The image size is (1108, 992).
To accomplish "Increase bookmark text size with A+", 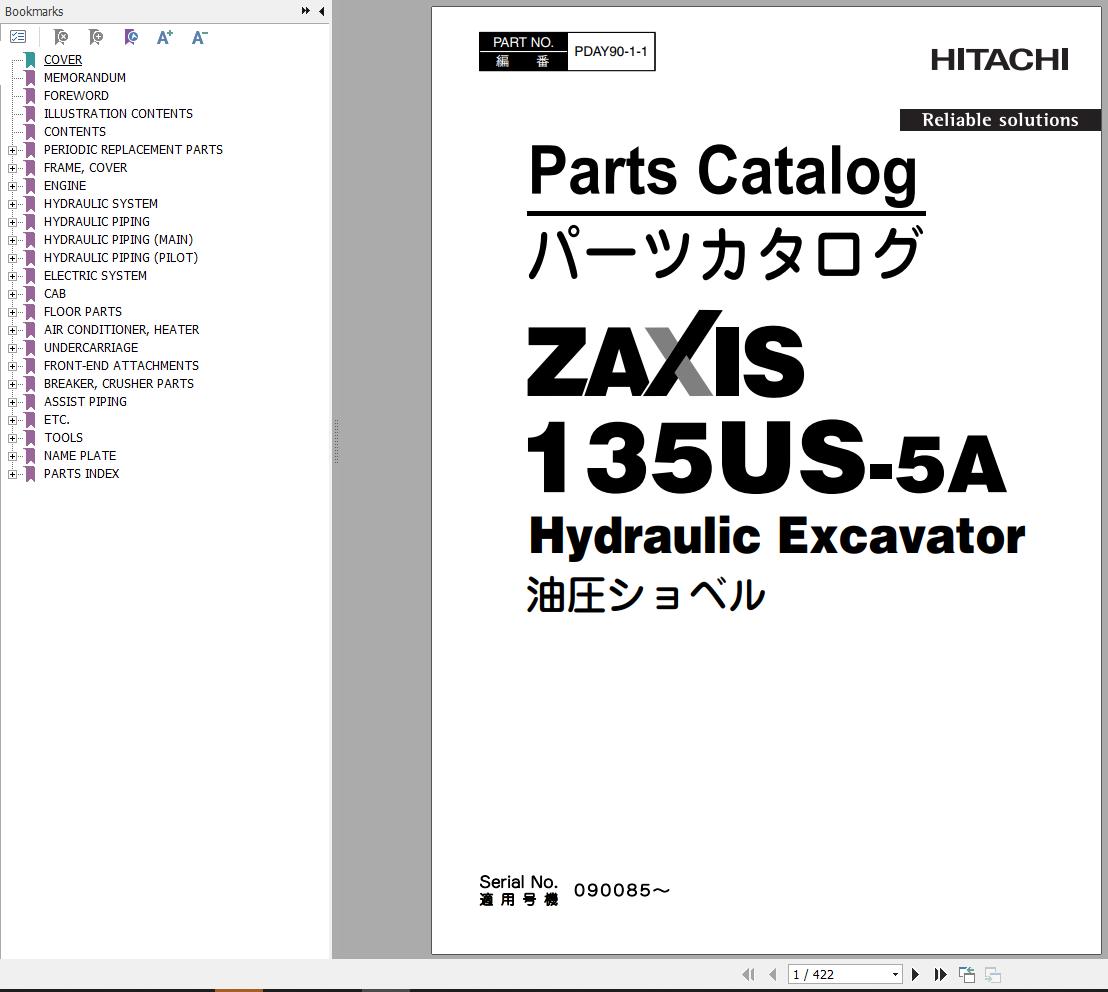I will point(165,37).
